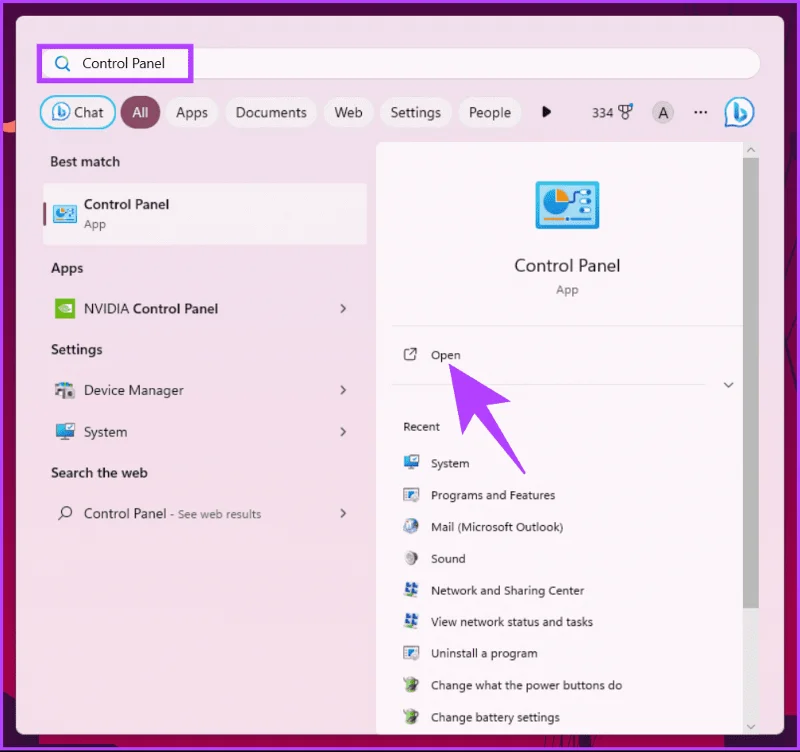Open Change what the power buttons do
This screenshot has width=800, height=752.
(x=527, y=685)
